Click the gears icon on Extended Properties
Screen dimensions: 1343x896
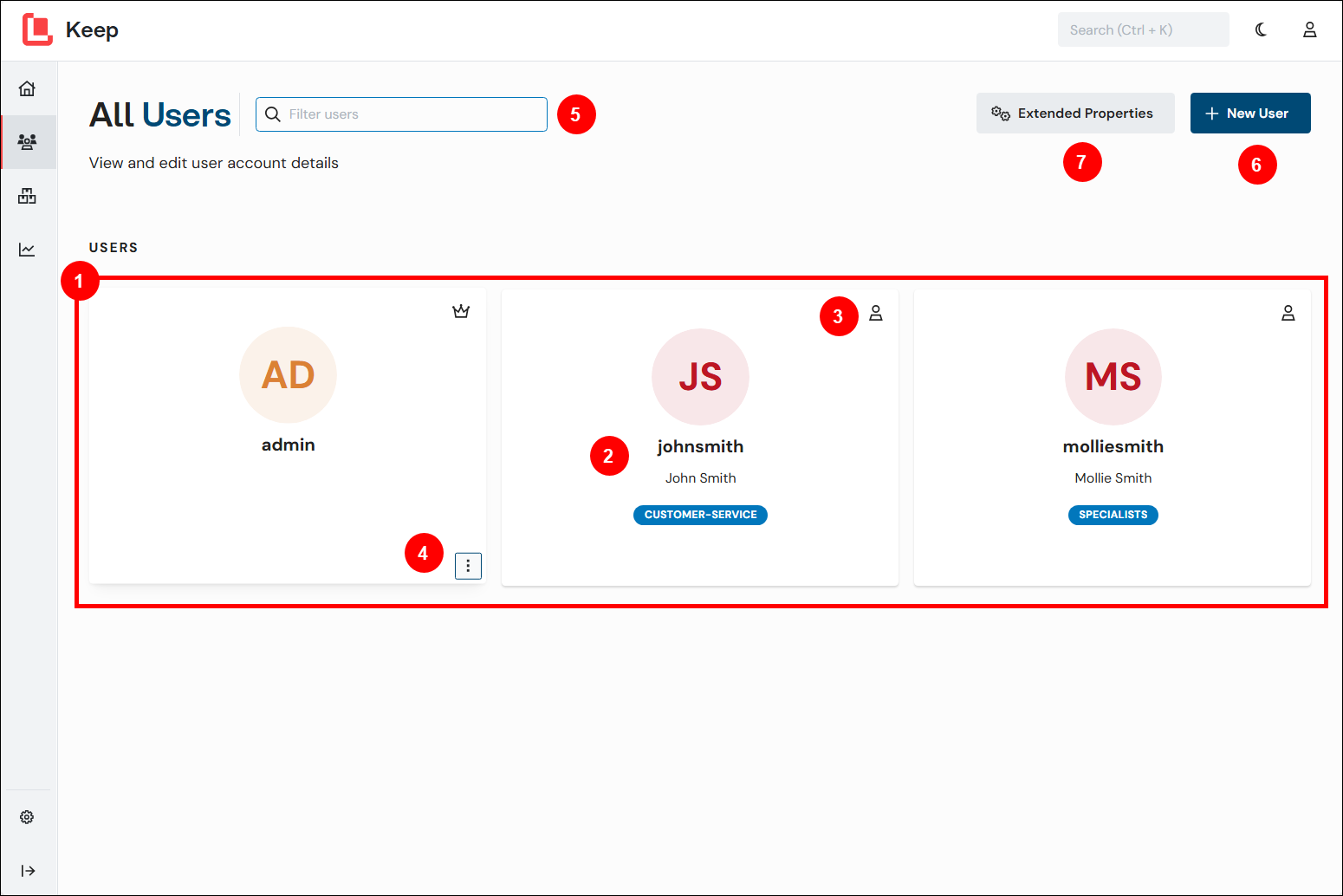(x=1001, y=114)
